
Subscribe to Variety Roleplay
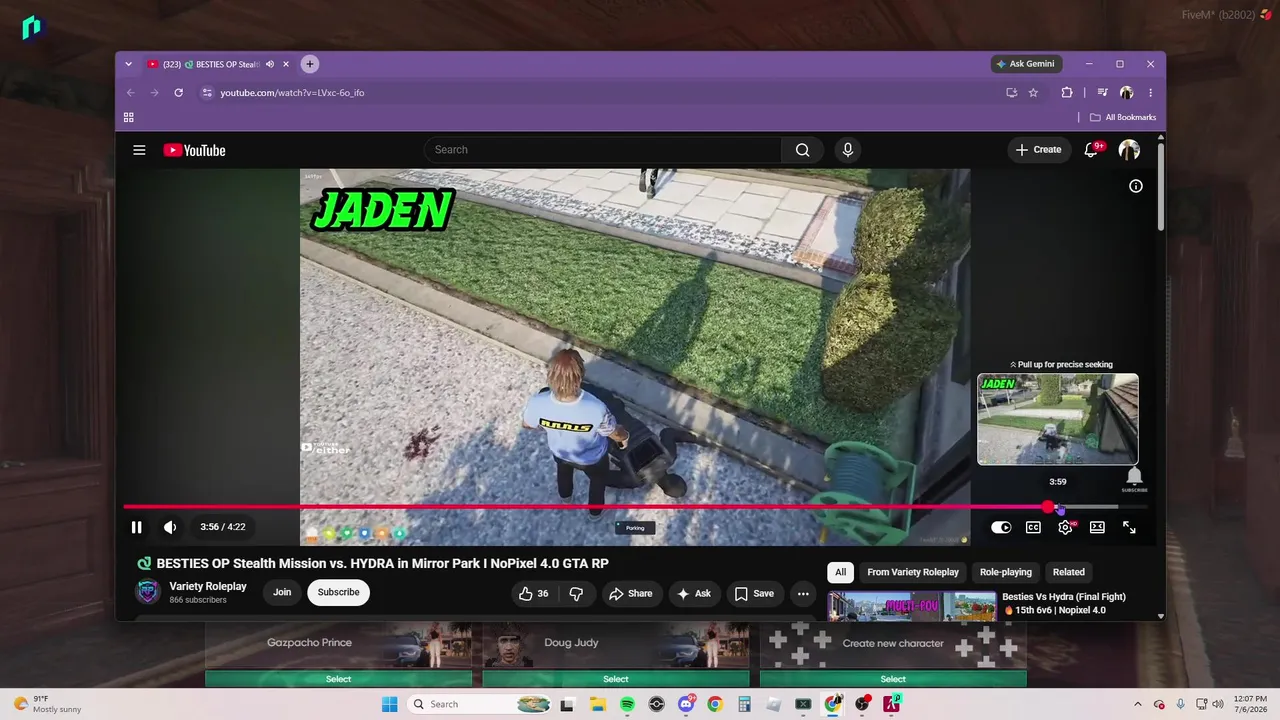[338, 592]
